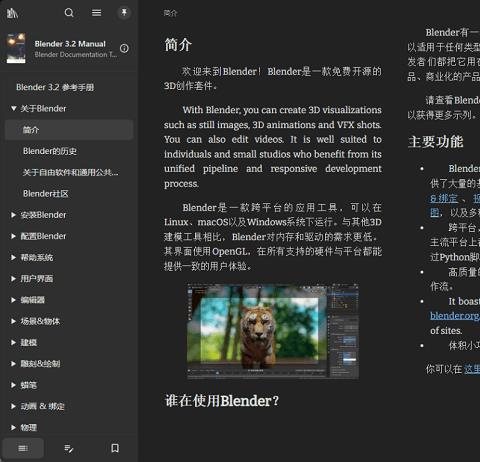Open the Blender社区 chapter

(x=46, y=194)
